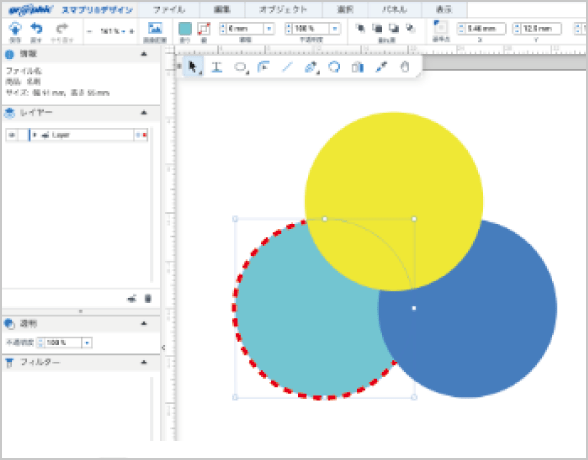
Task: Open the panel opacity dropdown arrow
Action: click(x=87, y=343)
